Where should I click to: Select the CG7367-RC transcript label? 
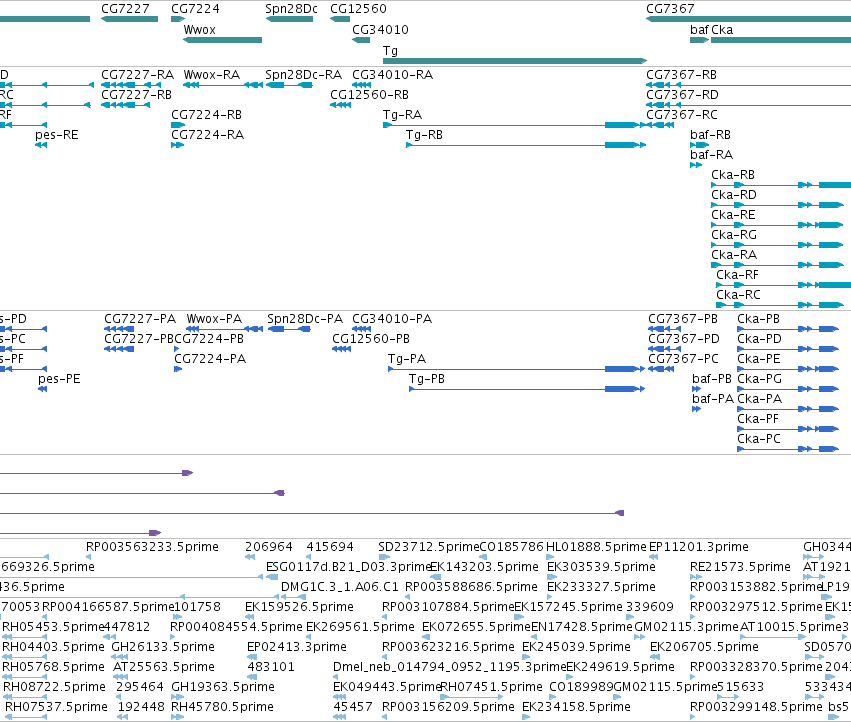[682, 115]
